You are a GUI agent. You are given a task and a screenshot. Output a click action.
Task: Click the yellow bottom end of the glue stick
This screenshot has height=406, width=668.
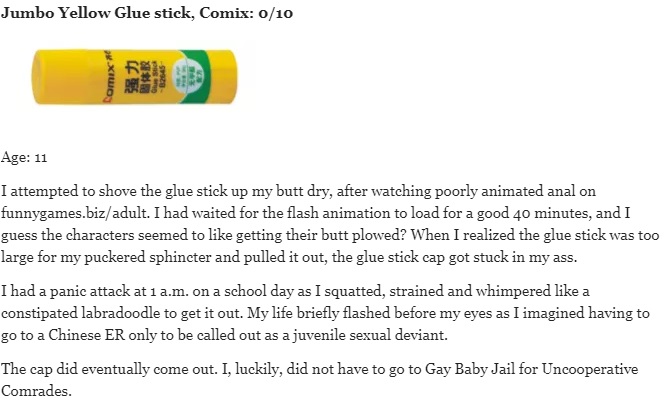tap(47, 77)
